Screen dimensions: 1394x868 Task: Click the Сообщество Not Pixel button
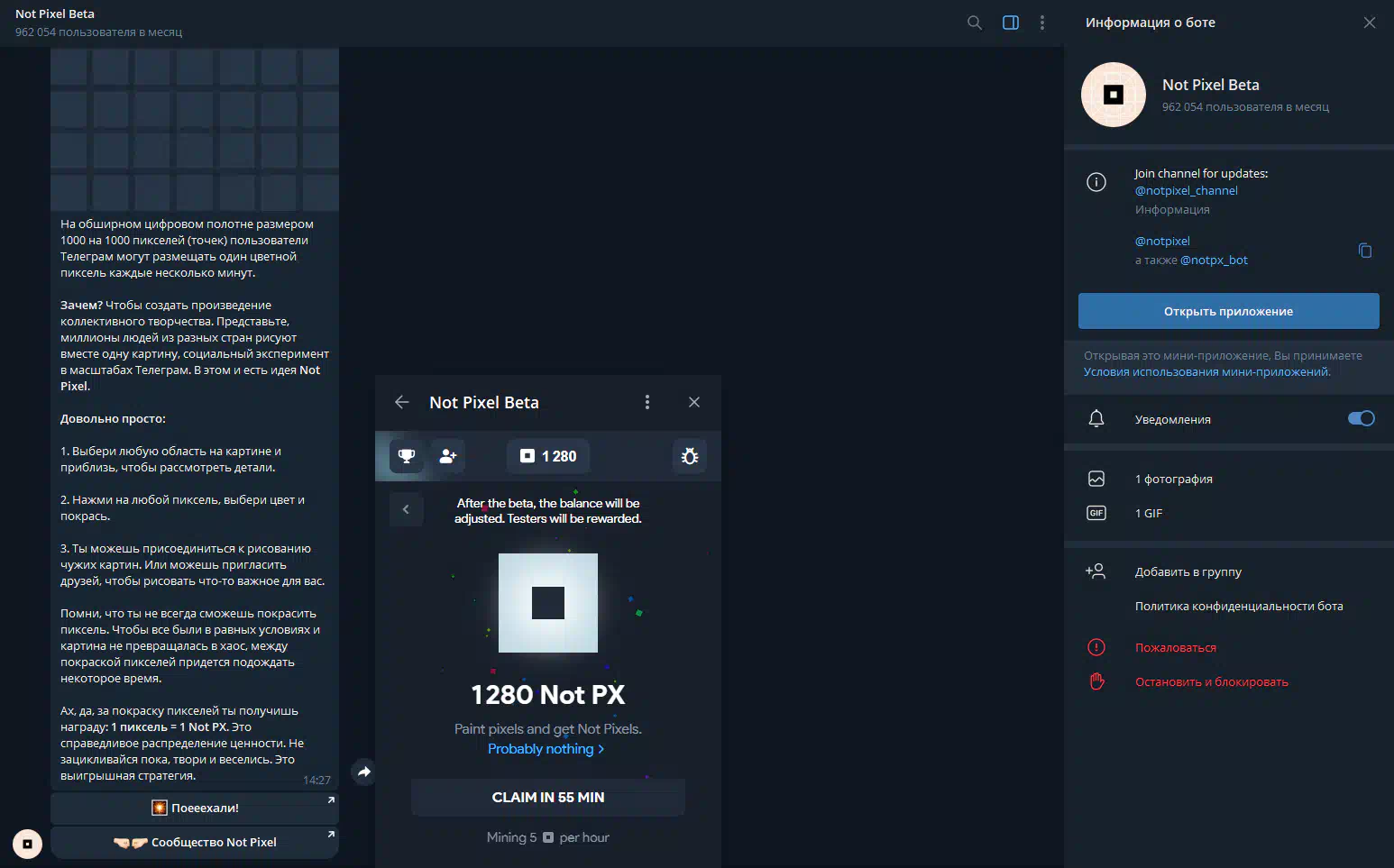pos(195,842)
